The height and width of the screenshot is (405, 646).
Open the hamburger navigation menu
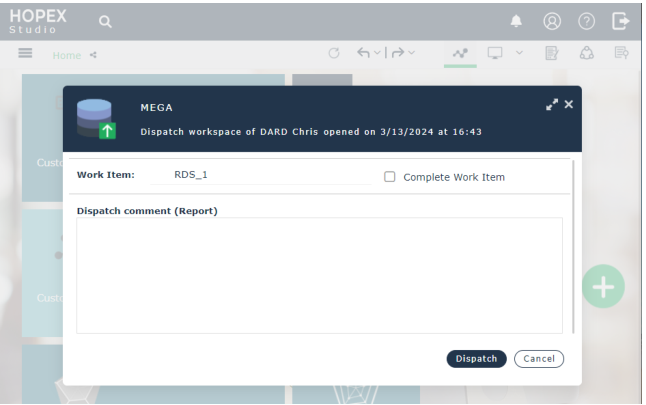pyautogui.click(x=26, y=54)
